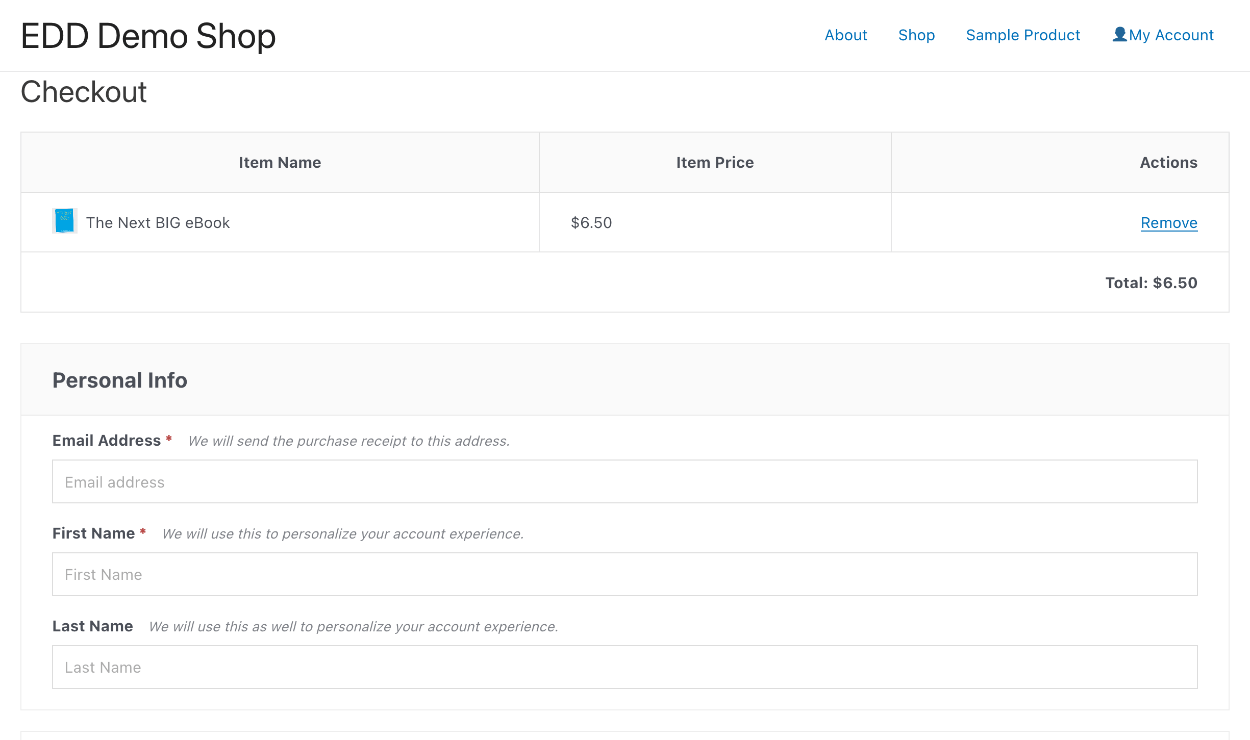This screenshot has width=1250, height=740.
Task: Click the Item Price column header
Action: click(714, 162)
